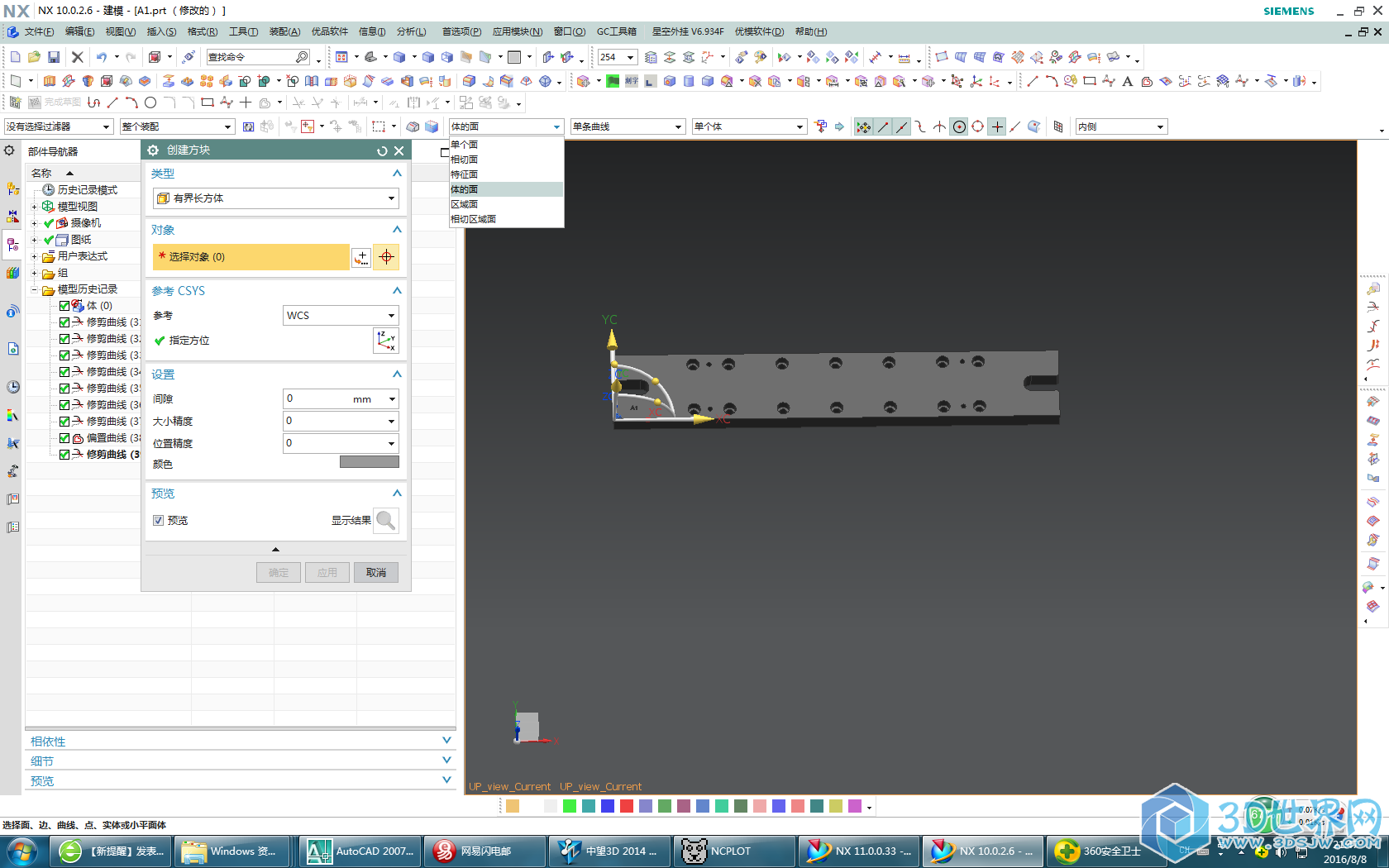Open the WCS reference dropdown
The width and height of the screenshot is (1389, 868).
(x=341, y=315)
